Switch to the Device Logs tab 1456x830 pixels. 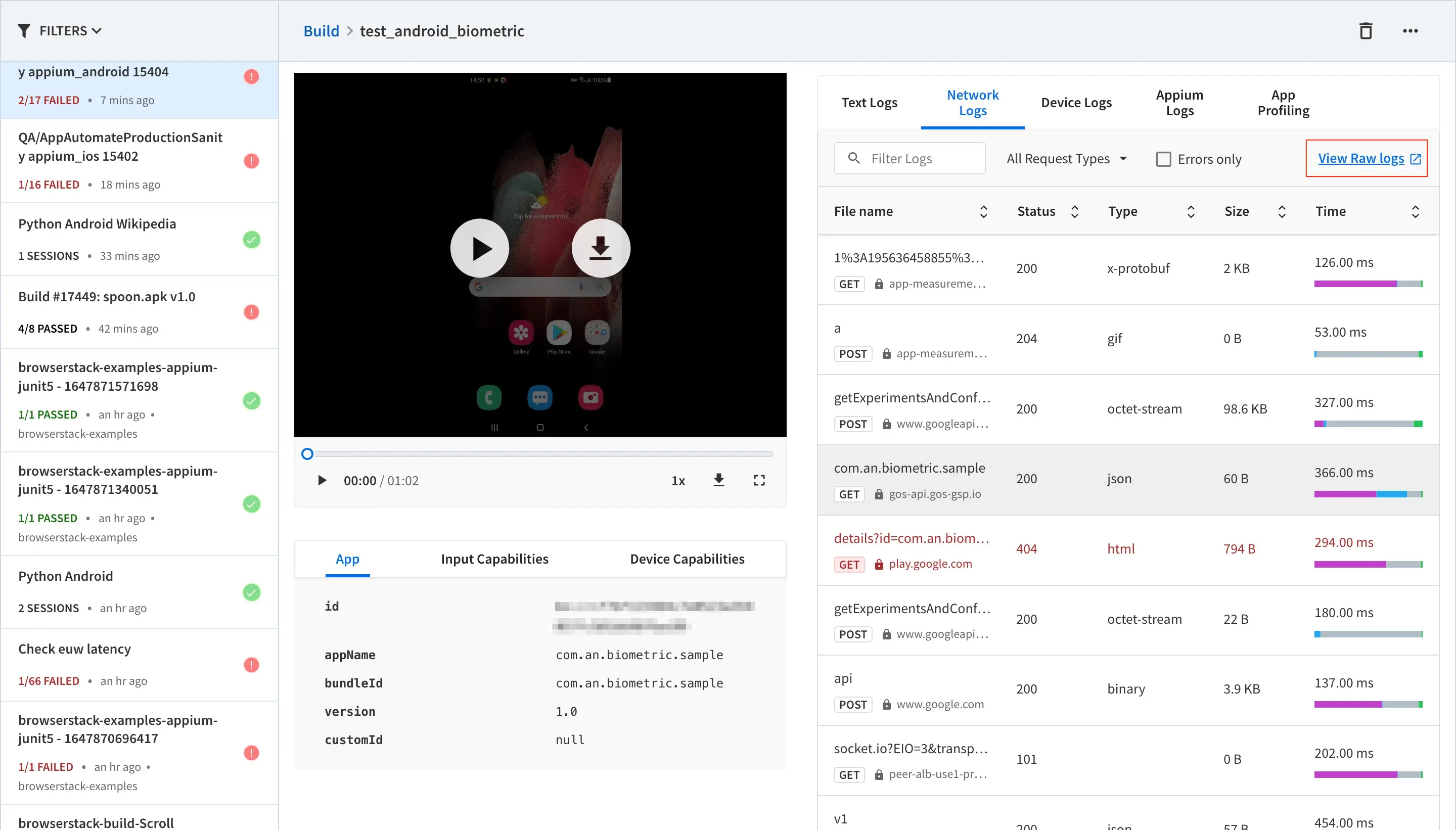click(1076, 103)
